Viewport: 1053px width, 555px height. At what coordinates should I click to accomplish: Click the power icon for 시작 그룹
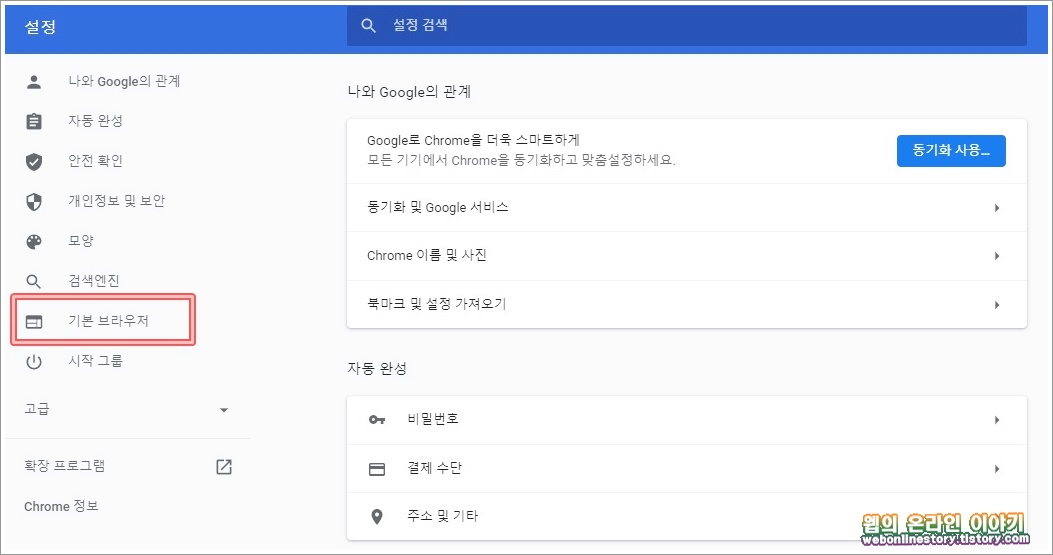34,361
